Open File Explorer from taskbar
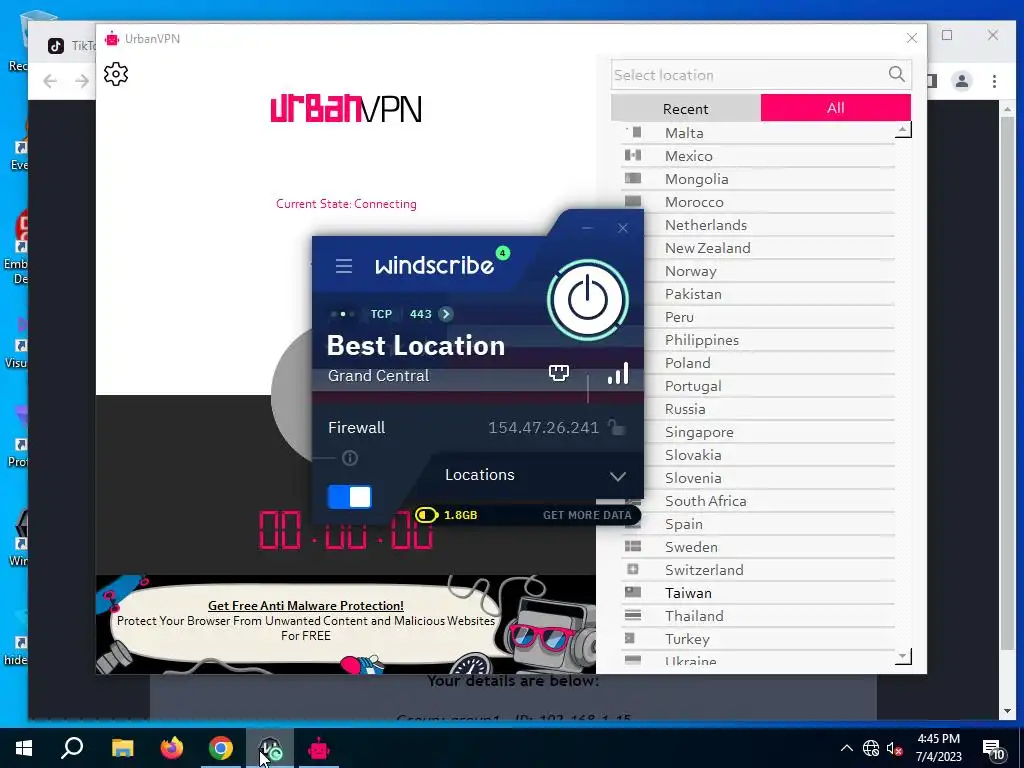Screen dimensions: 1024x768 [122, 748]
